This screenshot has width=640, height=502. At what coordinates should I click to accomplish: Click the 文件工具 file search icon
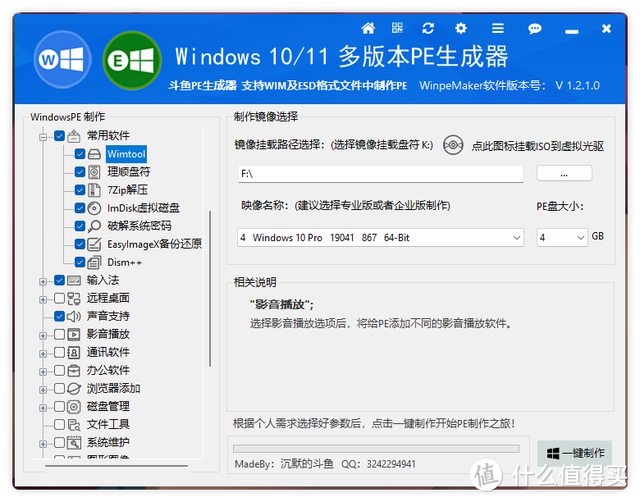(x=74, y=424)
